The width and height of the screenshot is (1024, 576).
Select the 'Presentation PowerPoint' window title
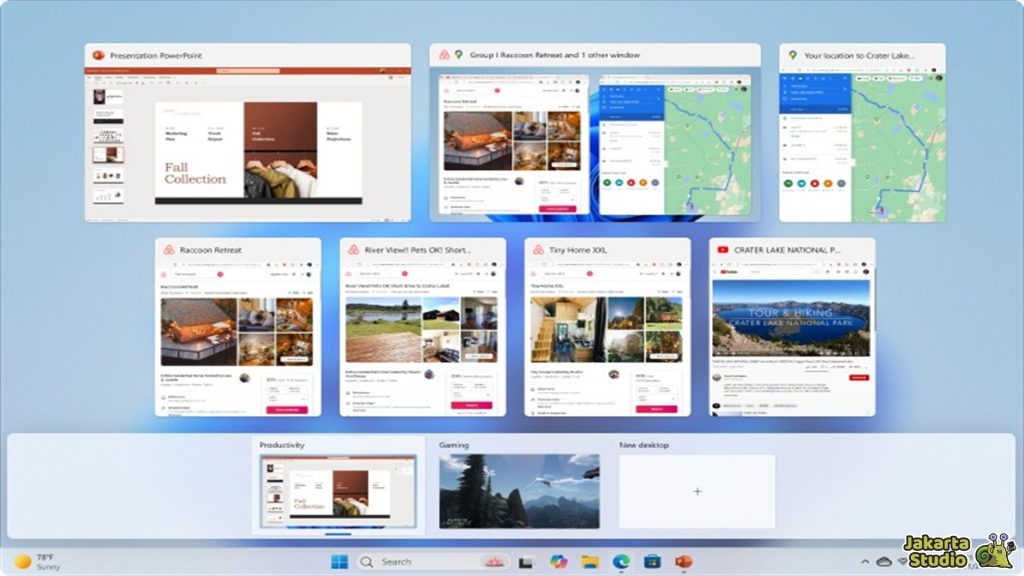click(x=155, y=56)
